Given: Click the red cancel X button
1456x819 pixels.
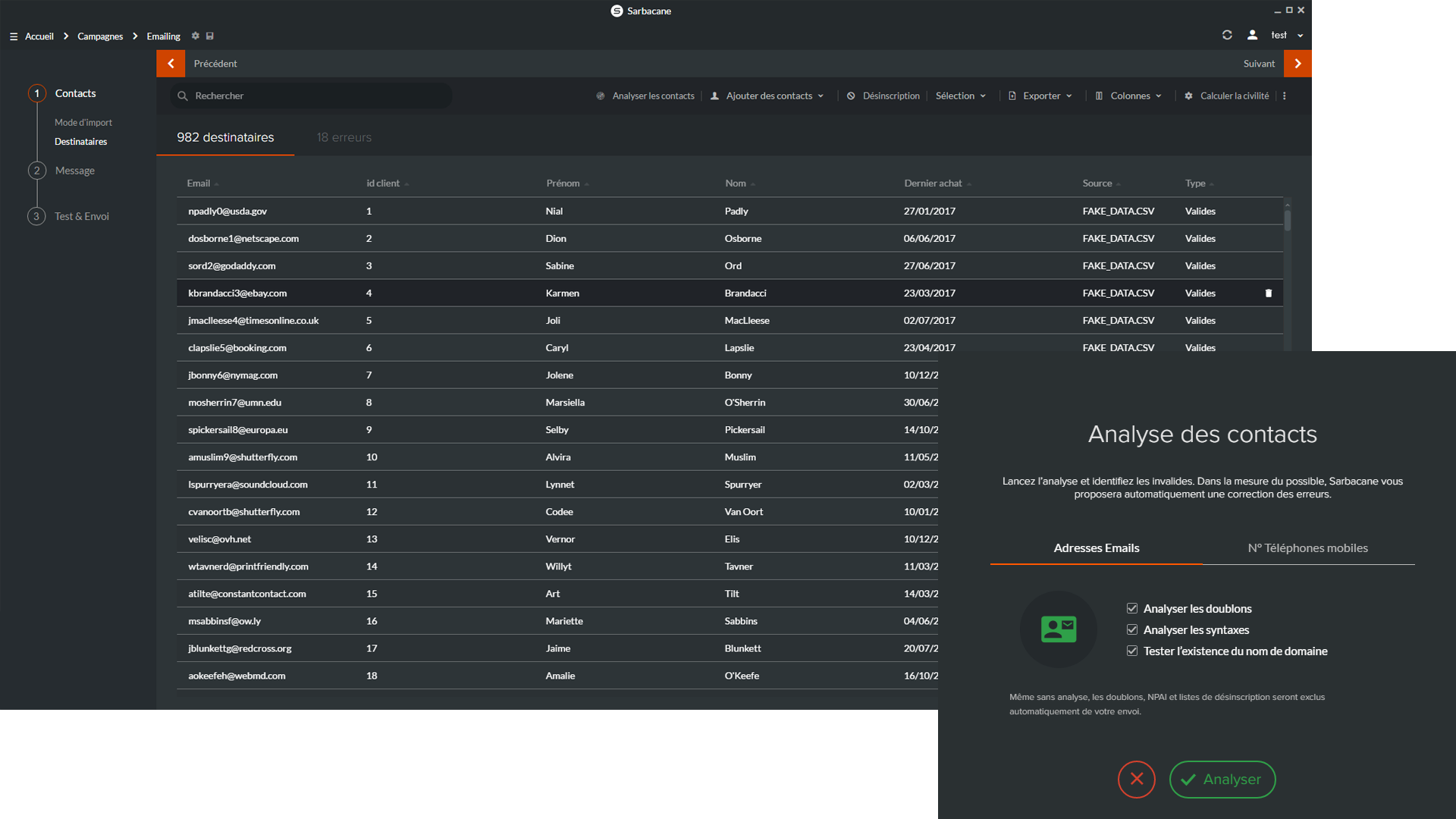Looking at the screenshot, I should pyautogui.click(x=1136, y=779).
